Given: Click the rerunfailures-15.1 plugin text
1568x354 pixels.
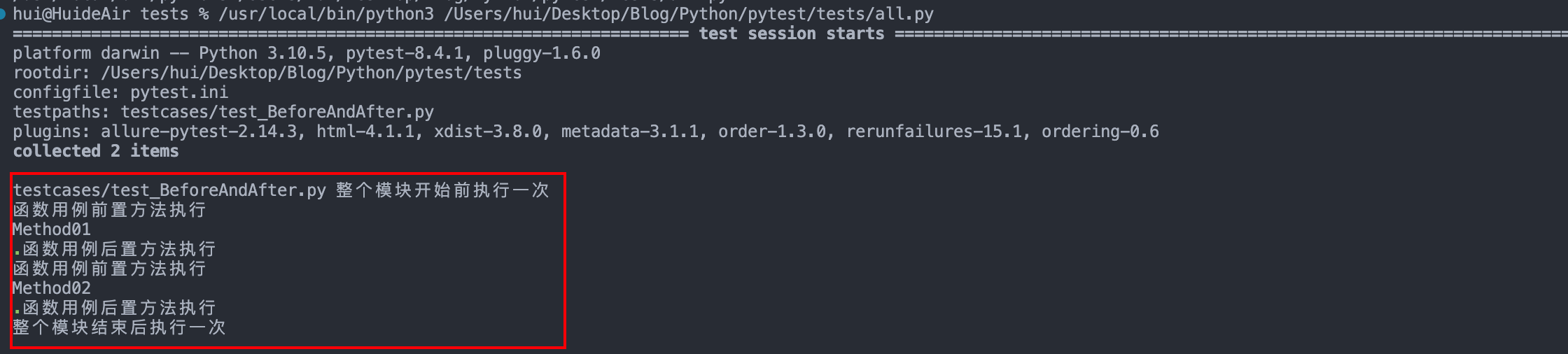Looking at the screenshot, I should point(934,132).
